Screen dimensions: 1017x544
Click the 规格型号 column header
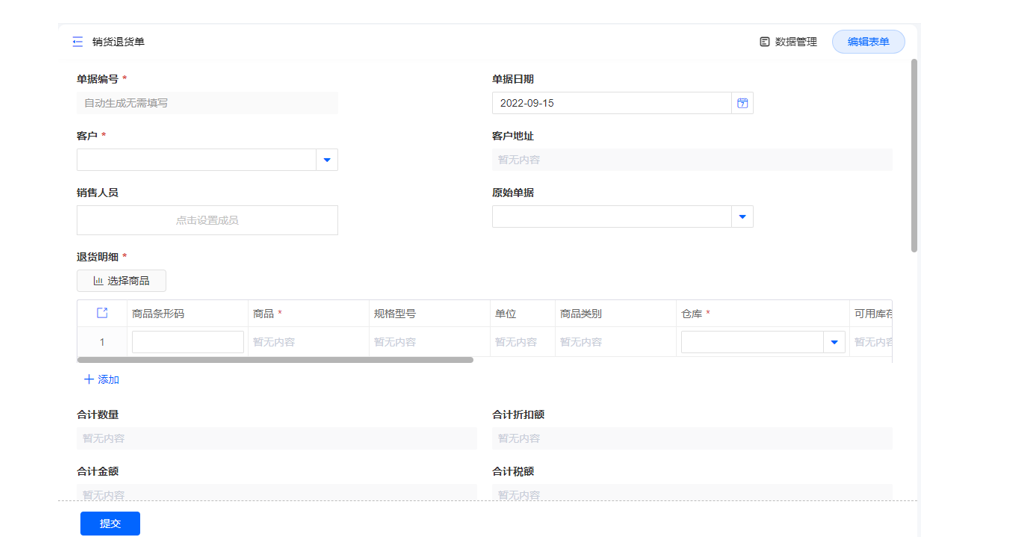[x=395, y=314]
